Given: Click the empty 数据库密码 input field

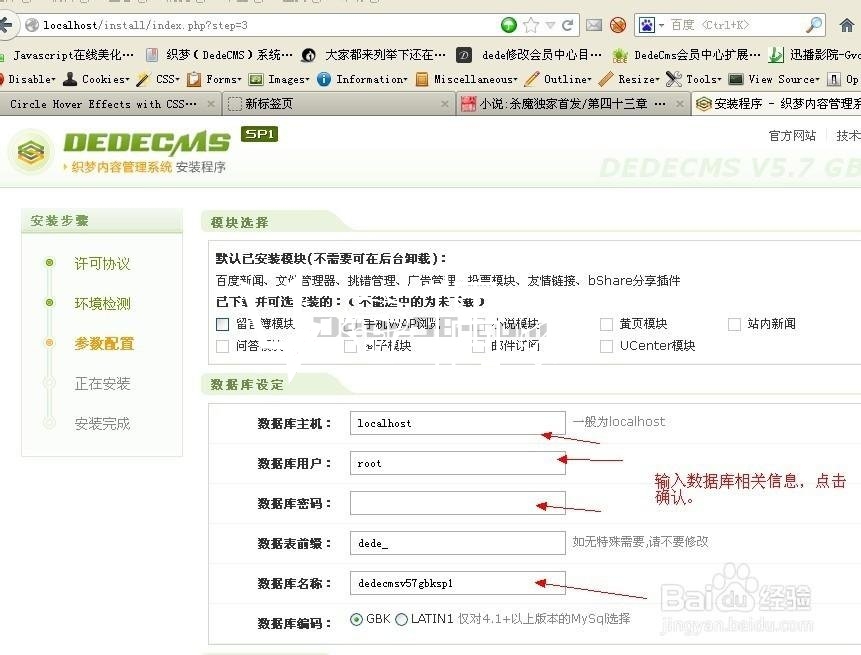Looking at the screenshot, I should pos(457,503).
